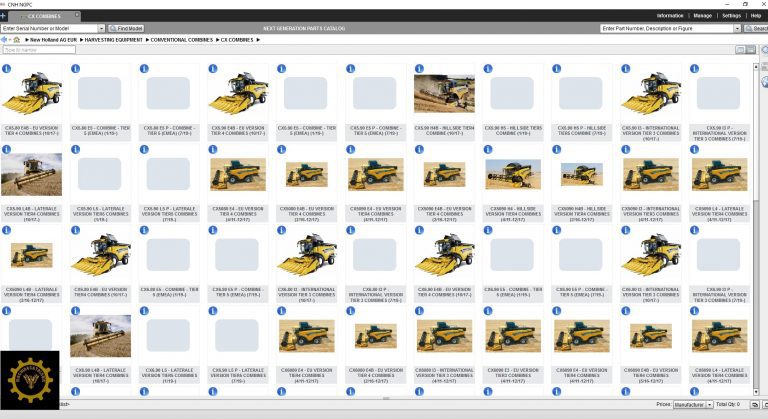This screenshot has height=419, width=768.
Task: Open the Help menu
Action: pyautogui.click(x=756, y=16)
